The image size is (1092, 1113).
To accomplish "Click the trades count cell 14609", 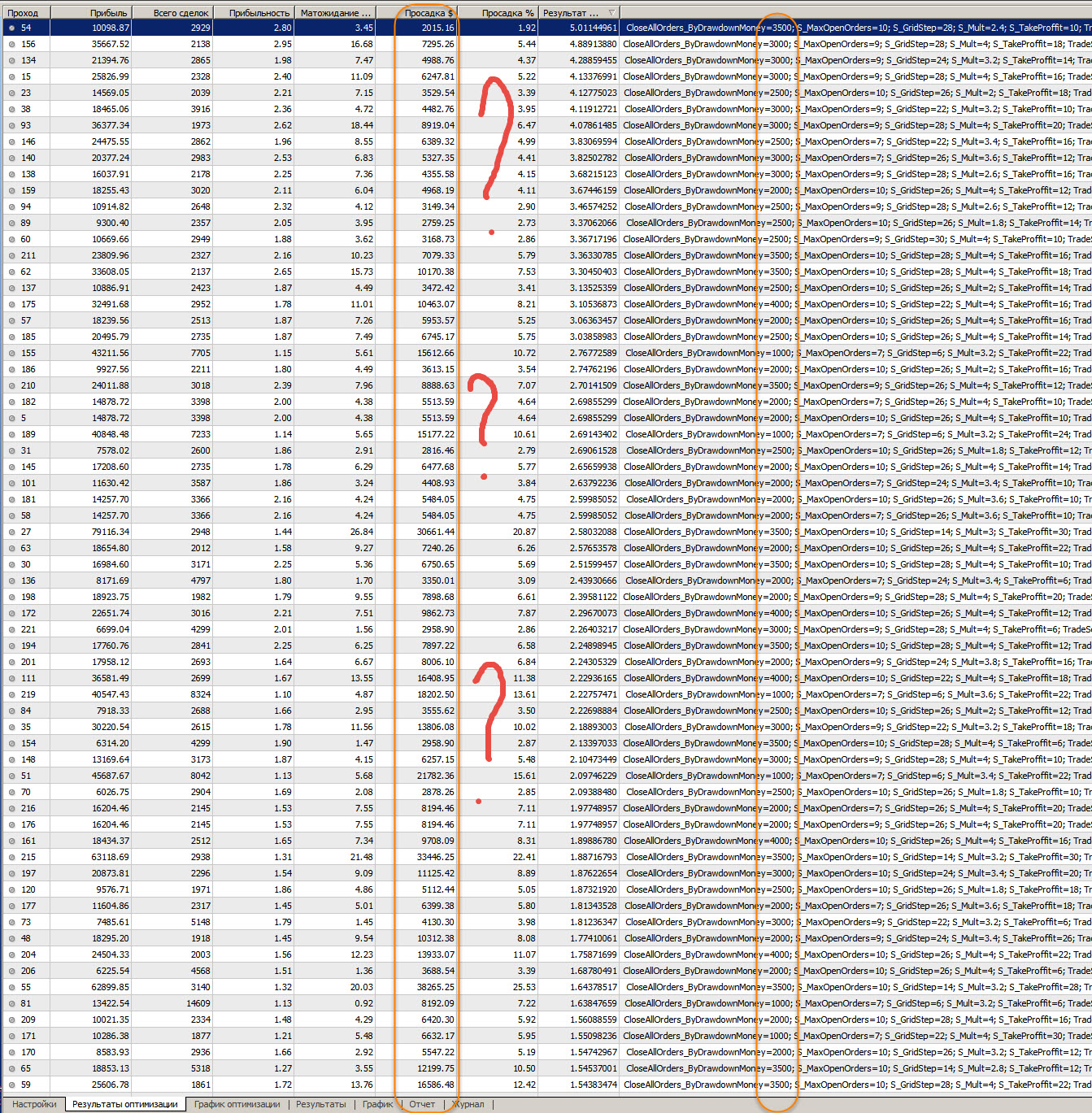I will [172, 1003].
